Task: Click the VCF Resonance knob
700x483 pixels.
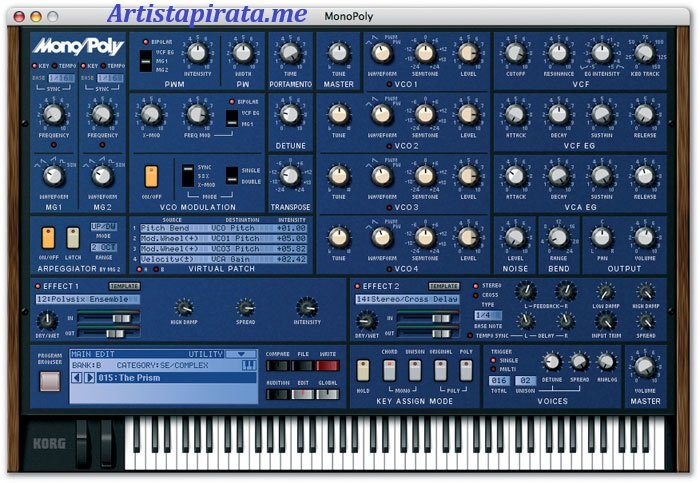Action: click(558, 53)
